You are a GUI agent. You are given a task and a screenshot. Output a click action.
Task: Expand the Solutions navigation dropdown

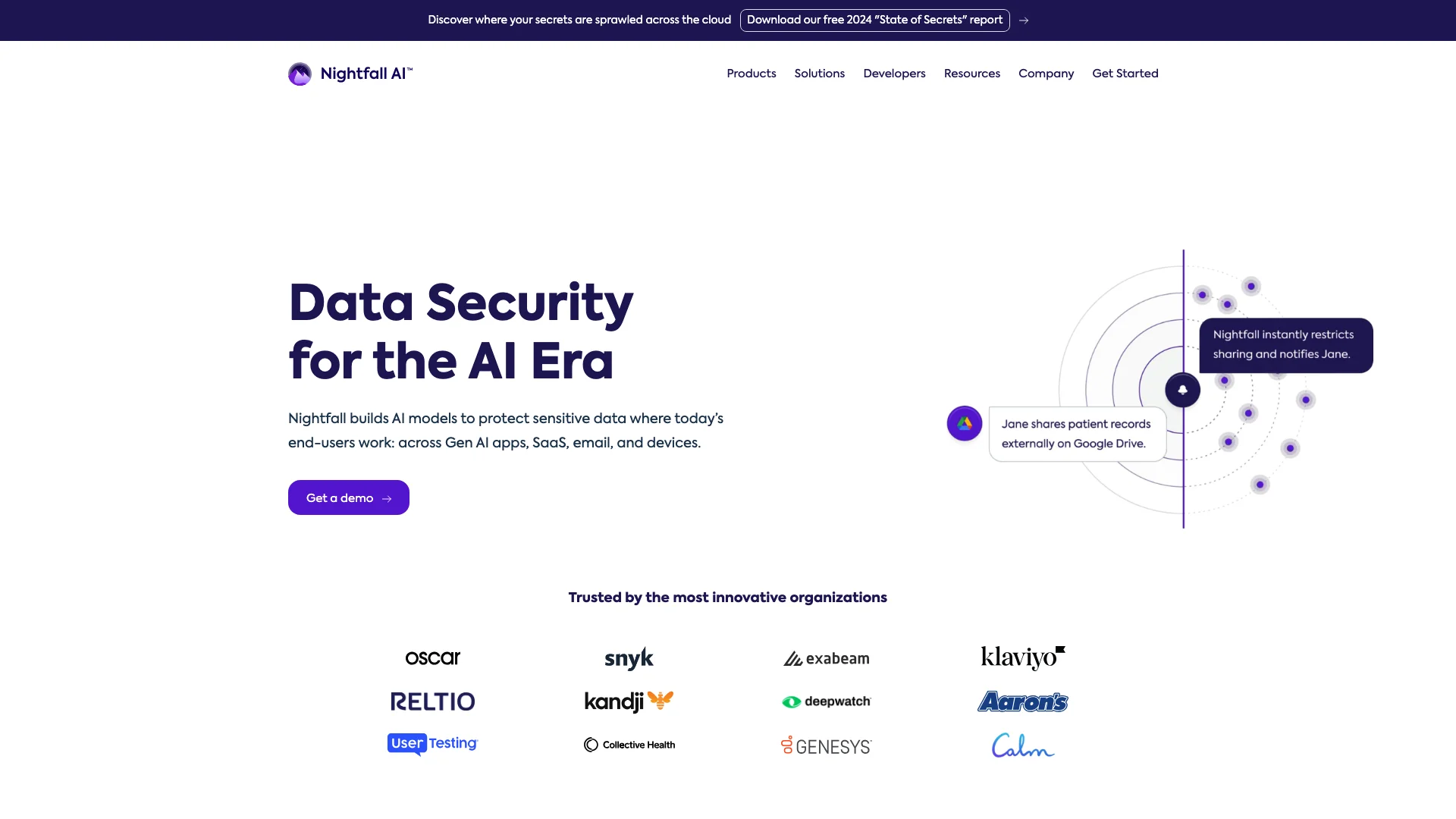[820, 74]
